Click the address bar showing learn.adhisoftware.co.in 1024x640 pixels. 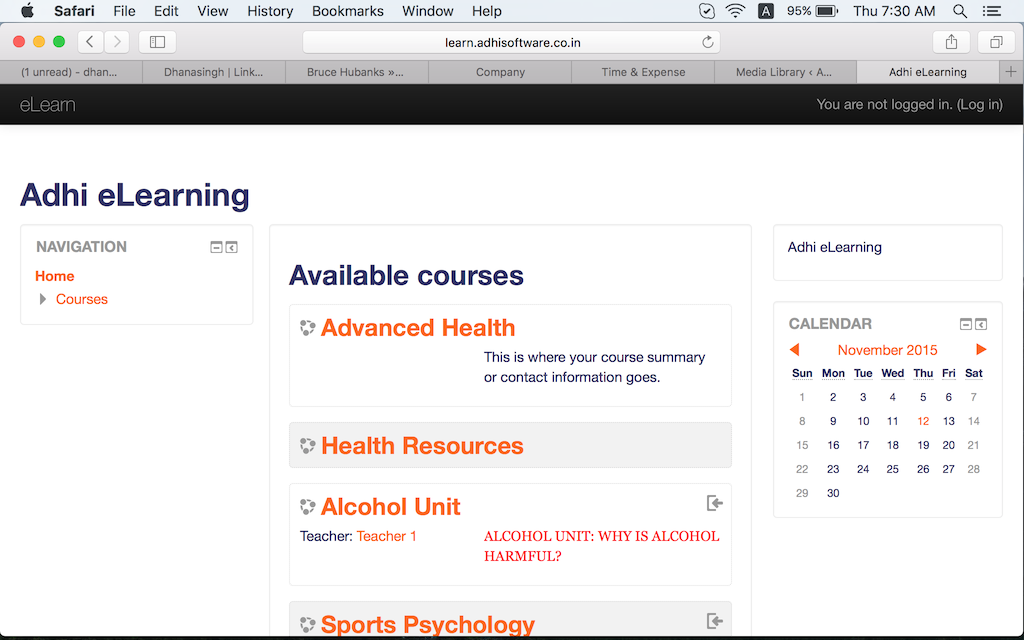[512, 42]
